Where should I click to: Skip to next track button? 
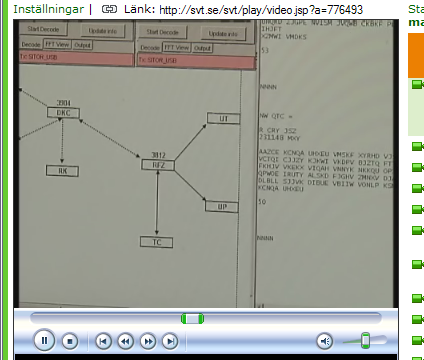point(170,341)
